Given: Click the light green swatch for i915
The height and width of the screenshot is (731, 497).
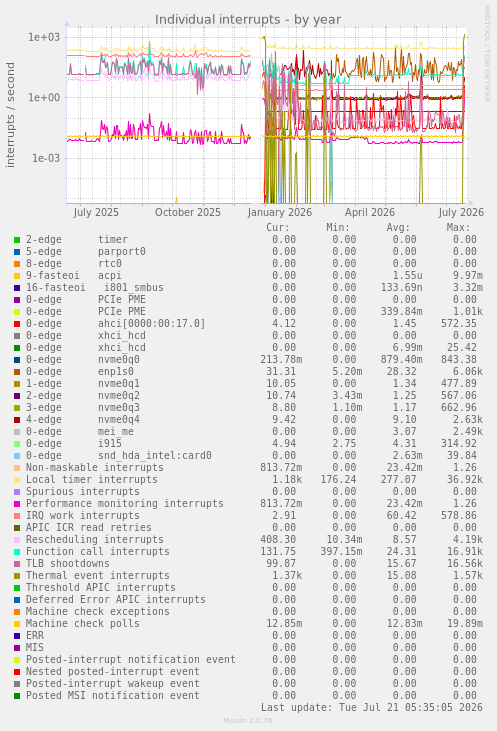Looking at the screenshot, I should click(x=17, y=444).
